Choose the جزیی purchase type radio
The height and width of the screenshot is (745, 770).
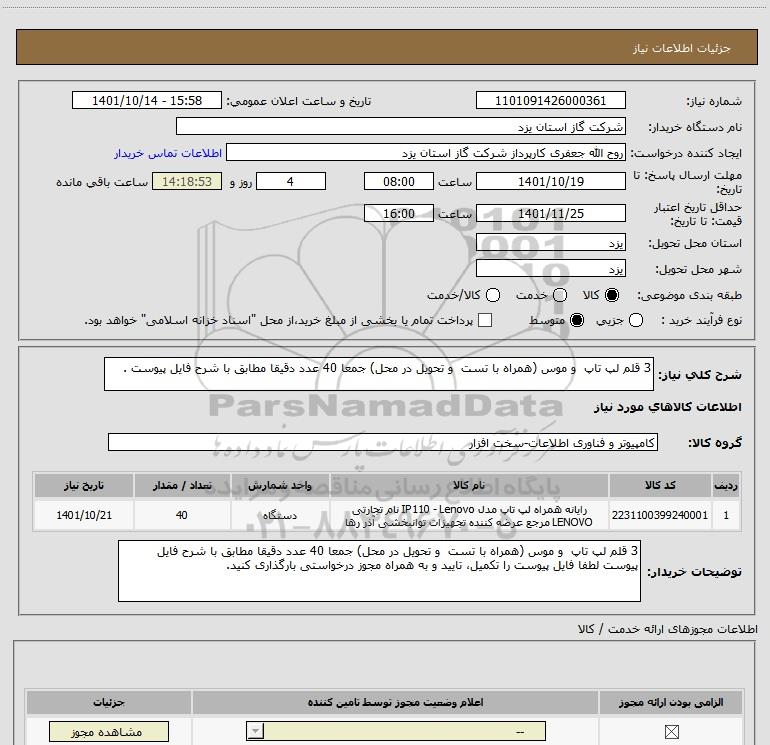tap(635, 320)
